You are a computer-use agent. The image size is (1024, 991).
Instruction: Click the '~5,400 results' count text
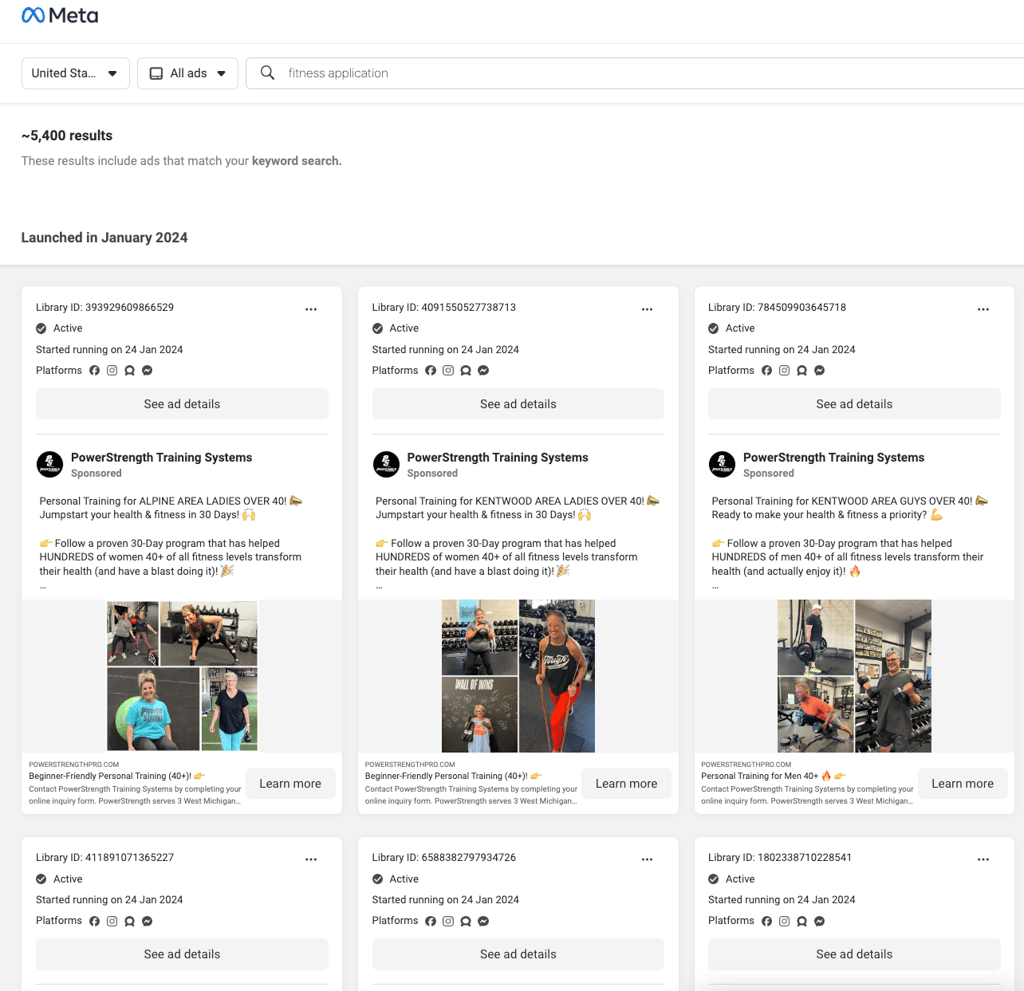click(67, 135)
